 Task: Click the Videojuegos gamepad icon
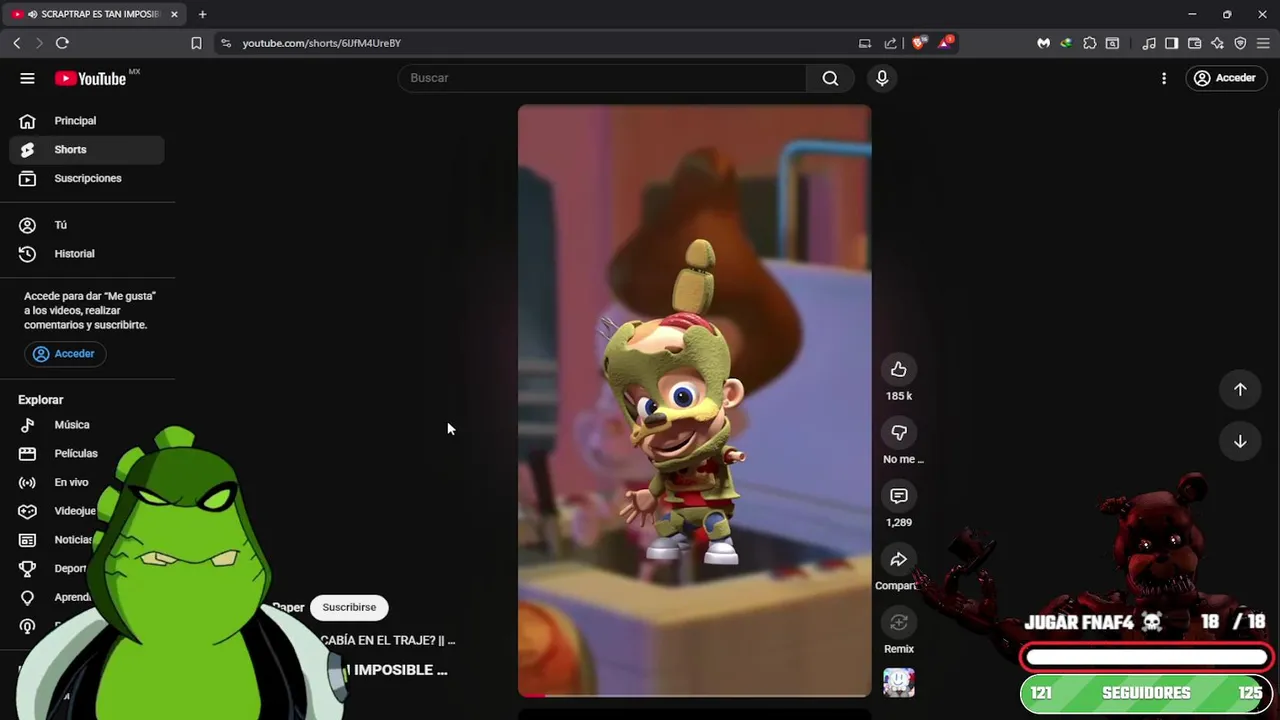point(27,511)
